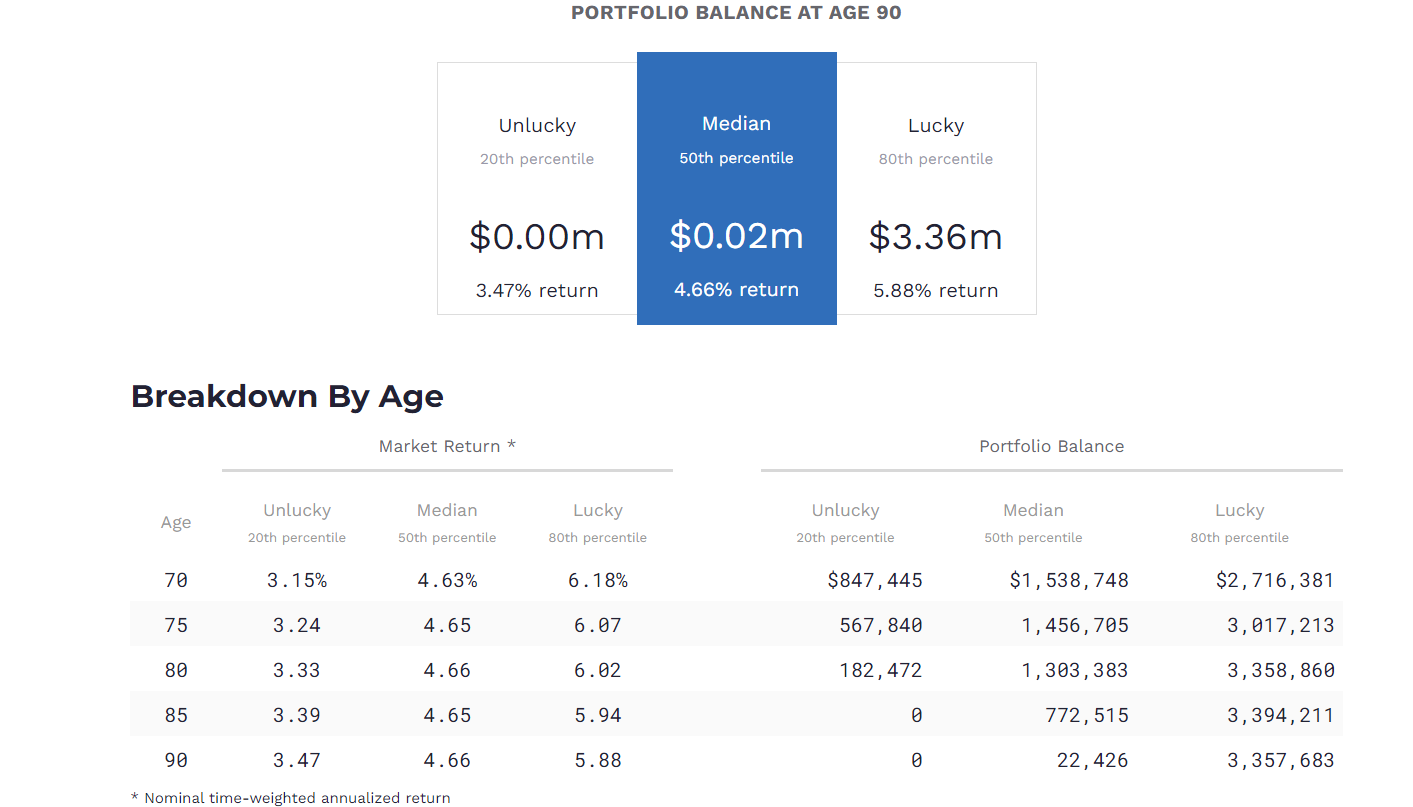
Task: Click the "3.33" return cell
Action: tap(297, 670)
